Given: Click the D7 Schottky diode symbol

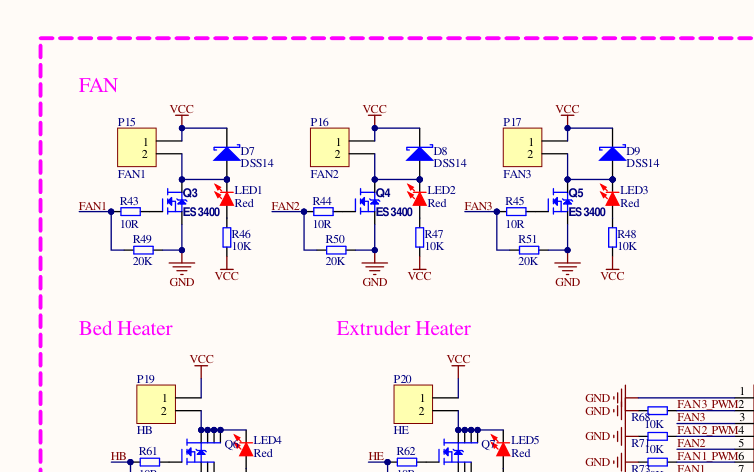Looking at the screenshot, I should (226, 154).
